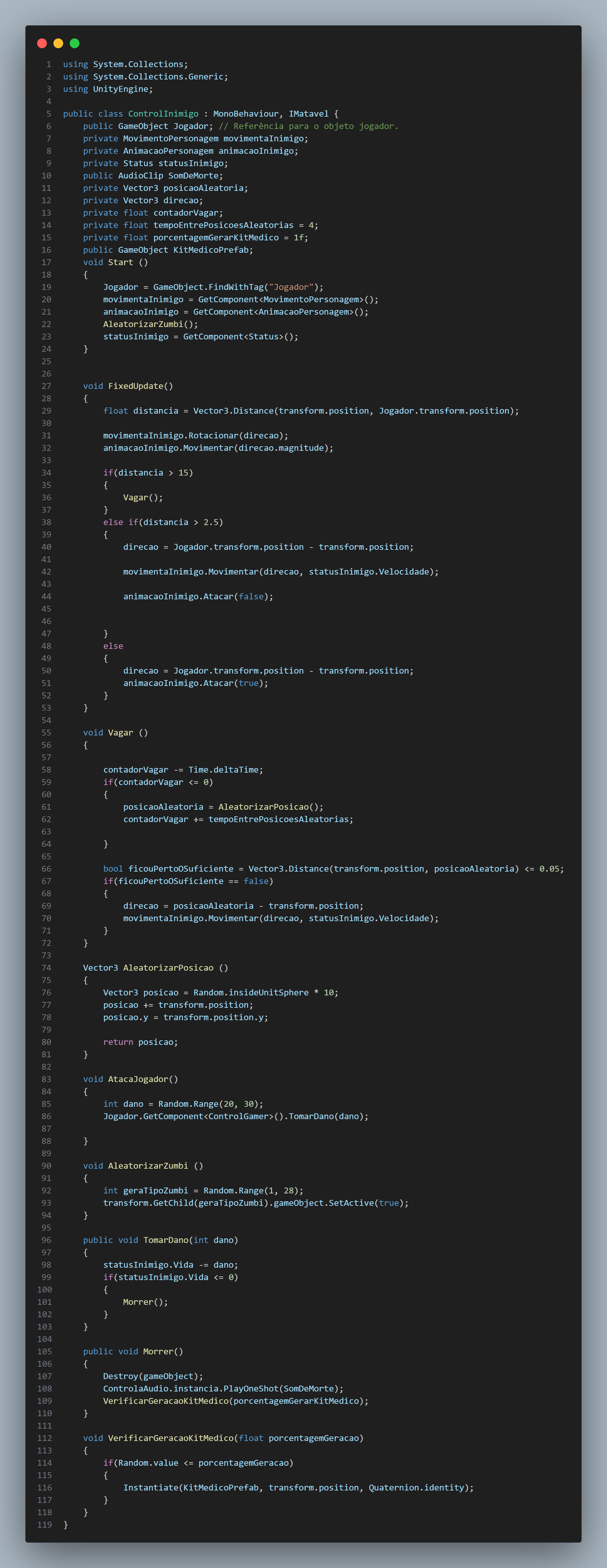Click the 'else if(distancia > 2.5)' condition
The width and height of the screenshot is (607, 1568).
pos(163,522)
